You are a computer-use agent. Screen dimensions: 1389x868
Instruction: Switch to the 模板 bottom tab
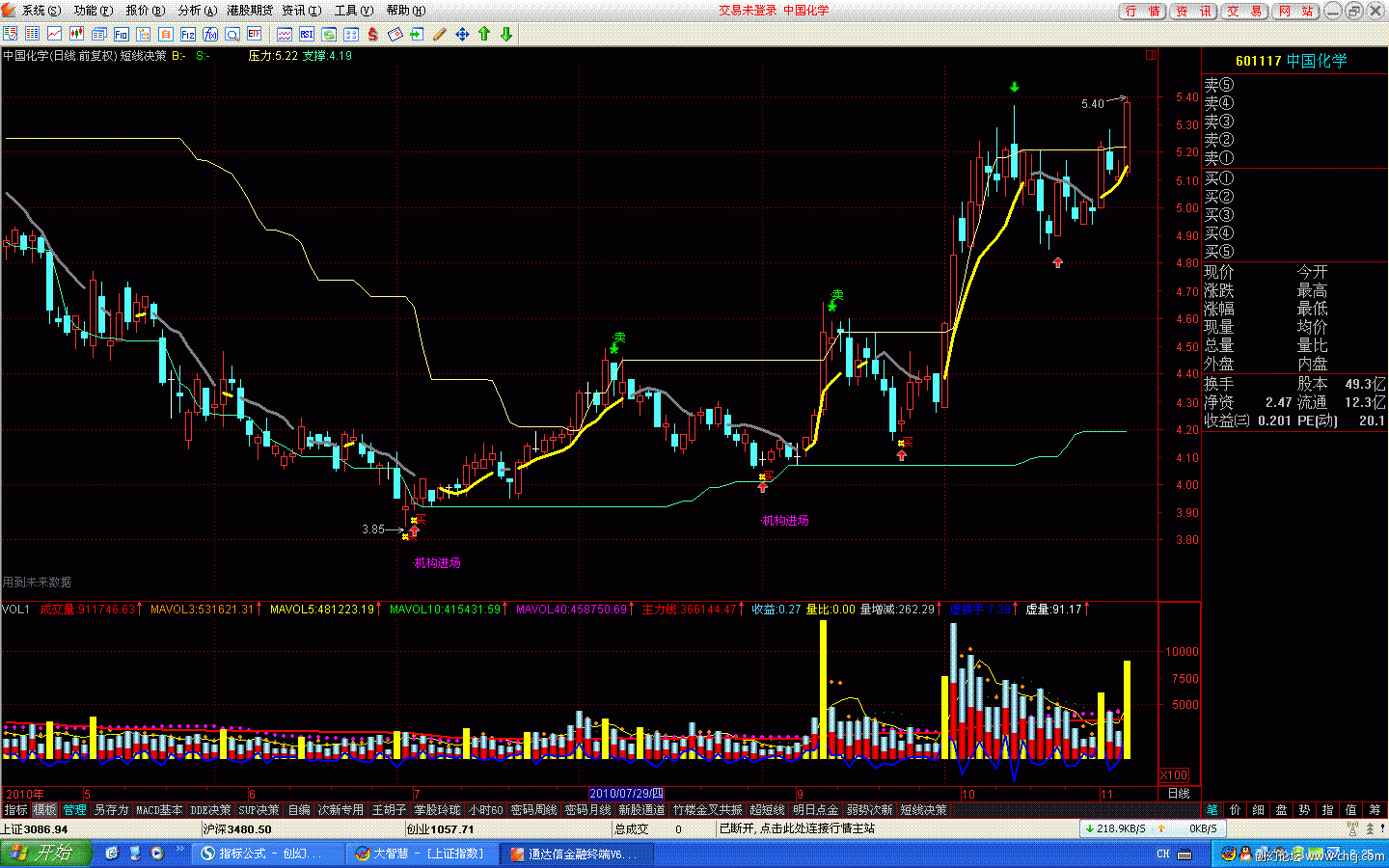[44, 810]
